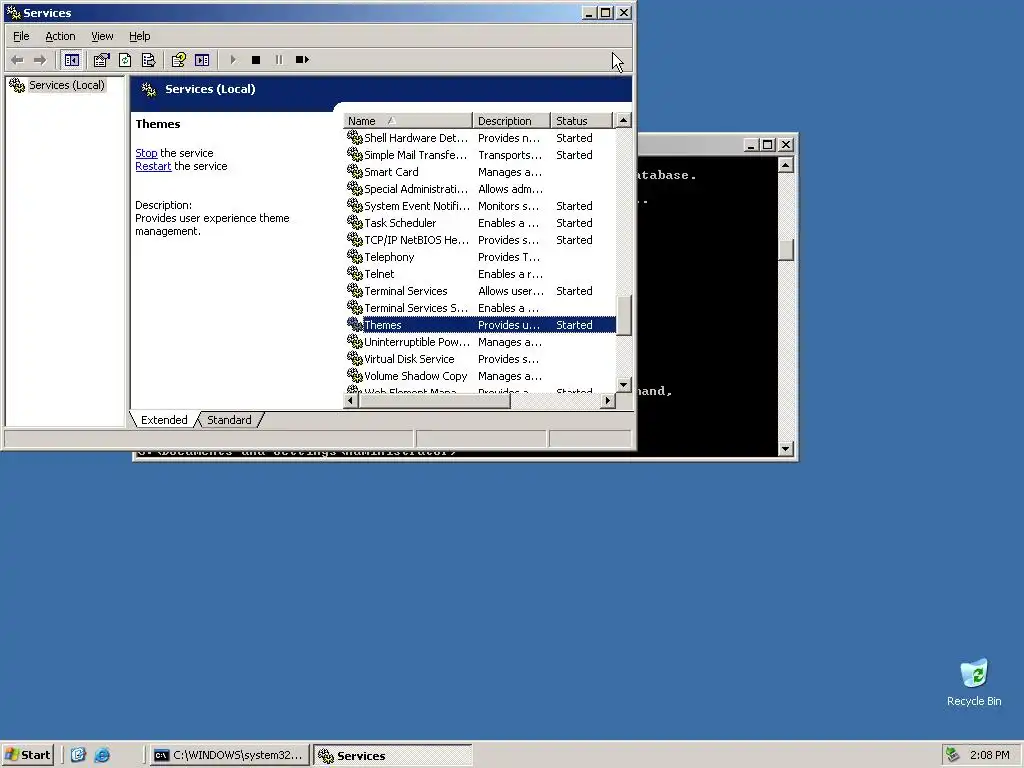
Task: Select Services (Local) tree node
Action: [x=66, y=85]
